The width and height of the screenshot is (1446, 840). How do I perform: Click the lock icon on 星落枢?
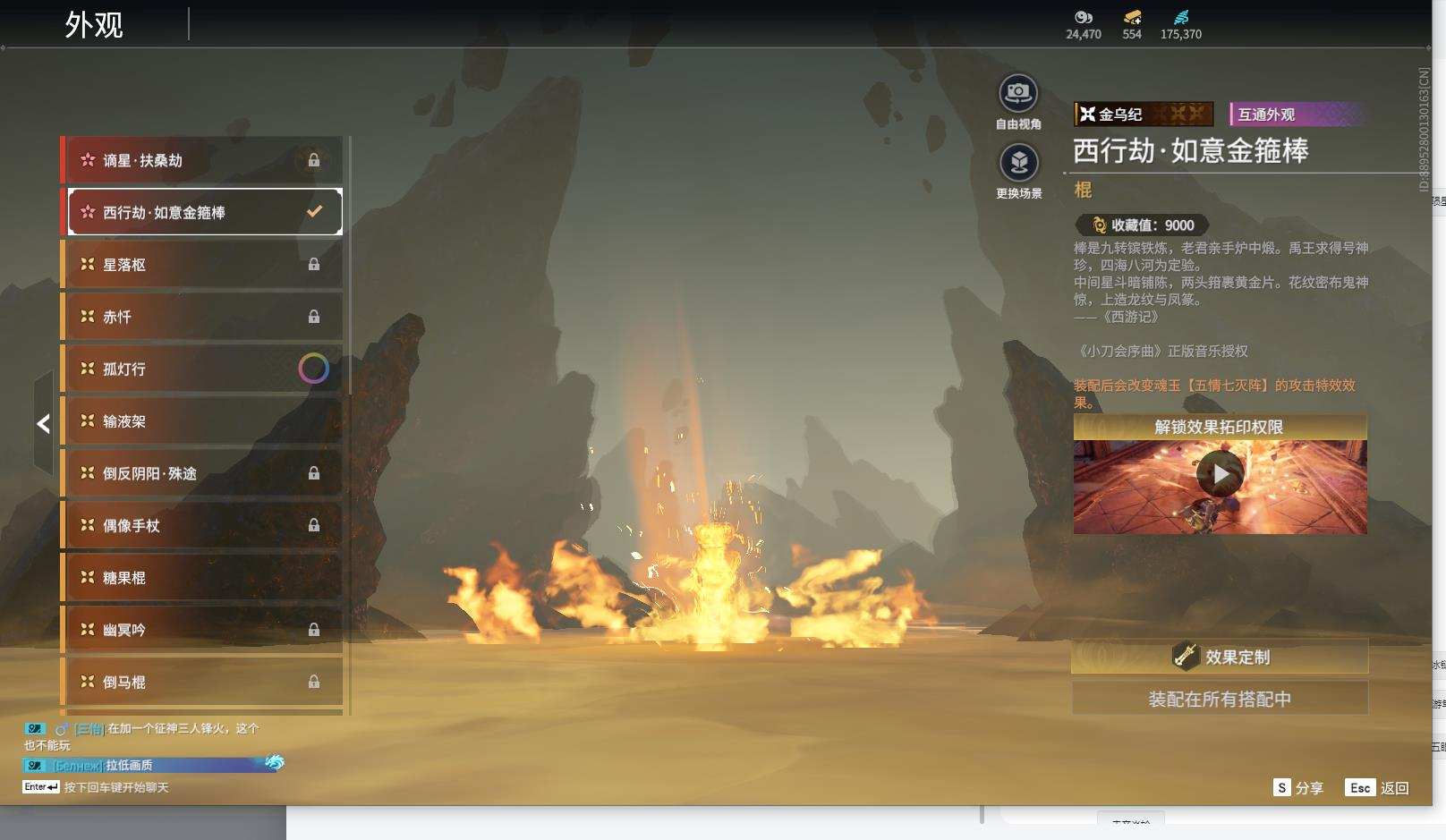point(314,264)
